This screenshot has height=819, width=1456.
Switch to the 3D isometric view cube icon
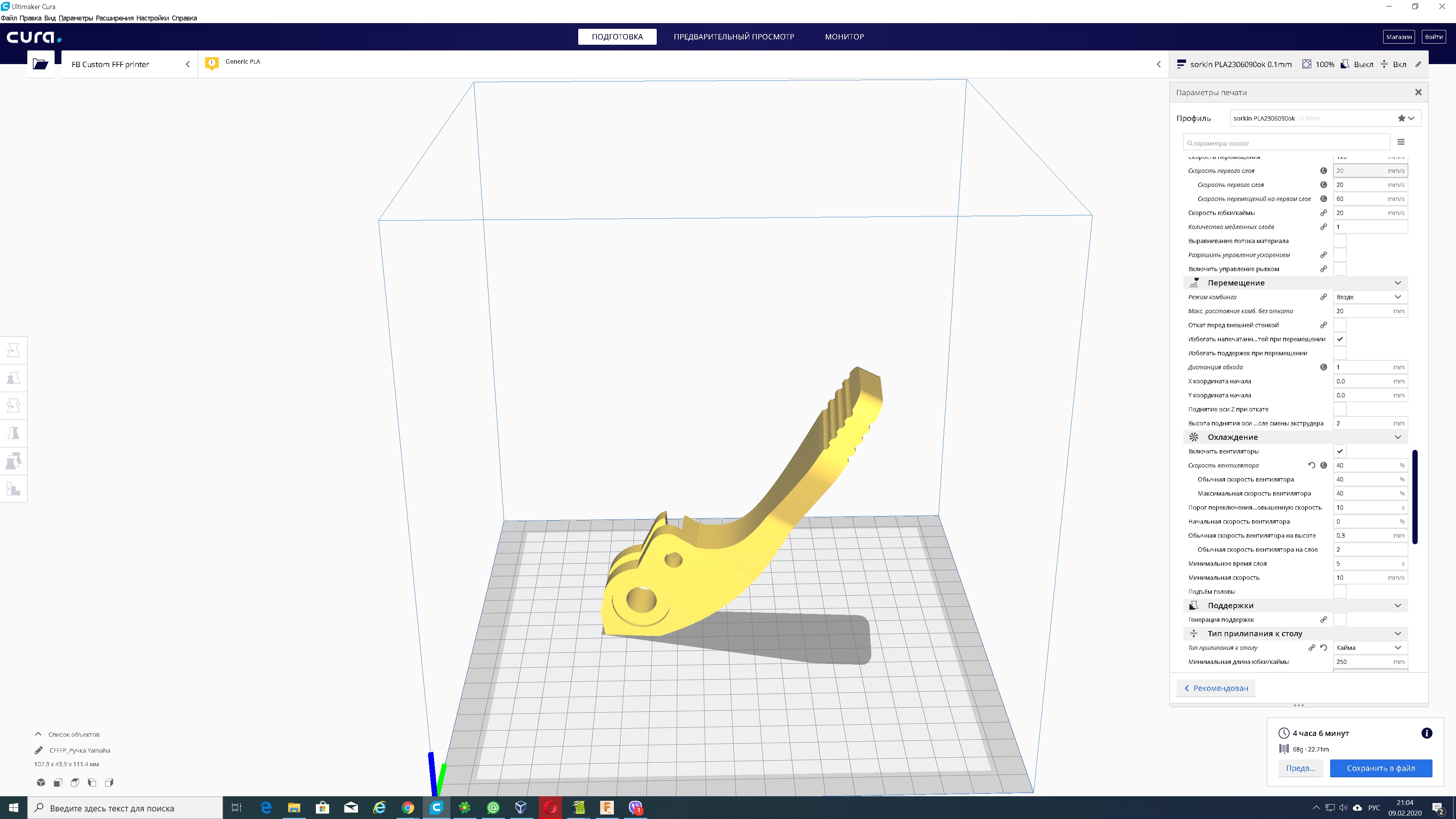point(41,782)
